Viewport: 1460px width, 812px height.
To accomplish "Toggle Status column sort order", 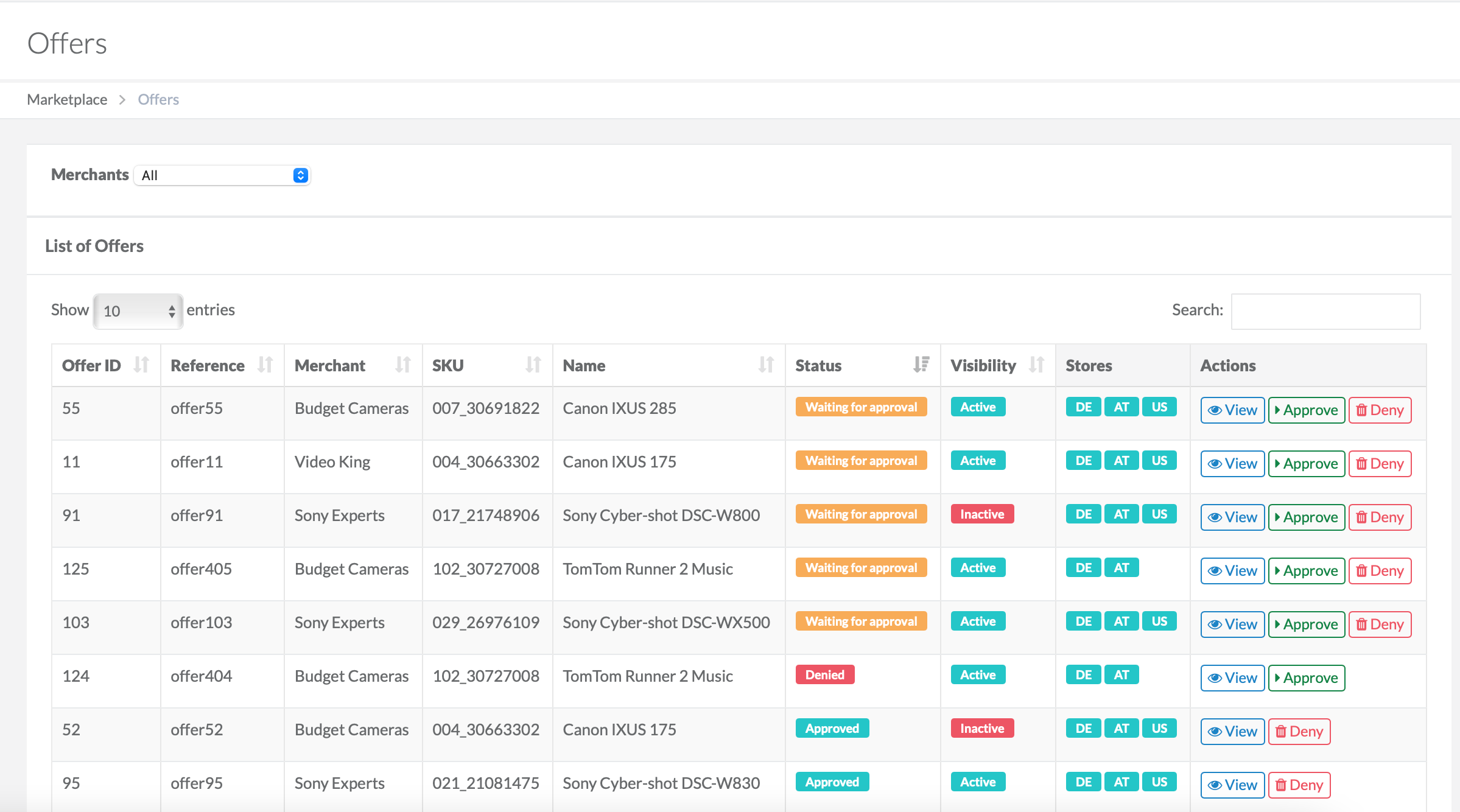I will [x=863, y=365].
